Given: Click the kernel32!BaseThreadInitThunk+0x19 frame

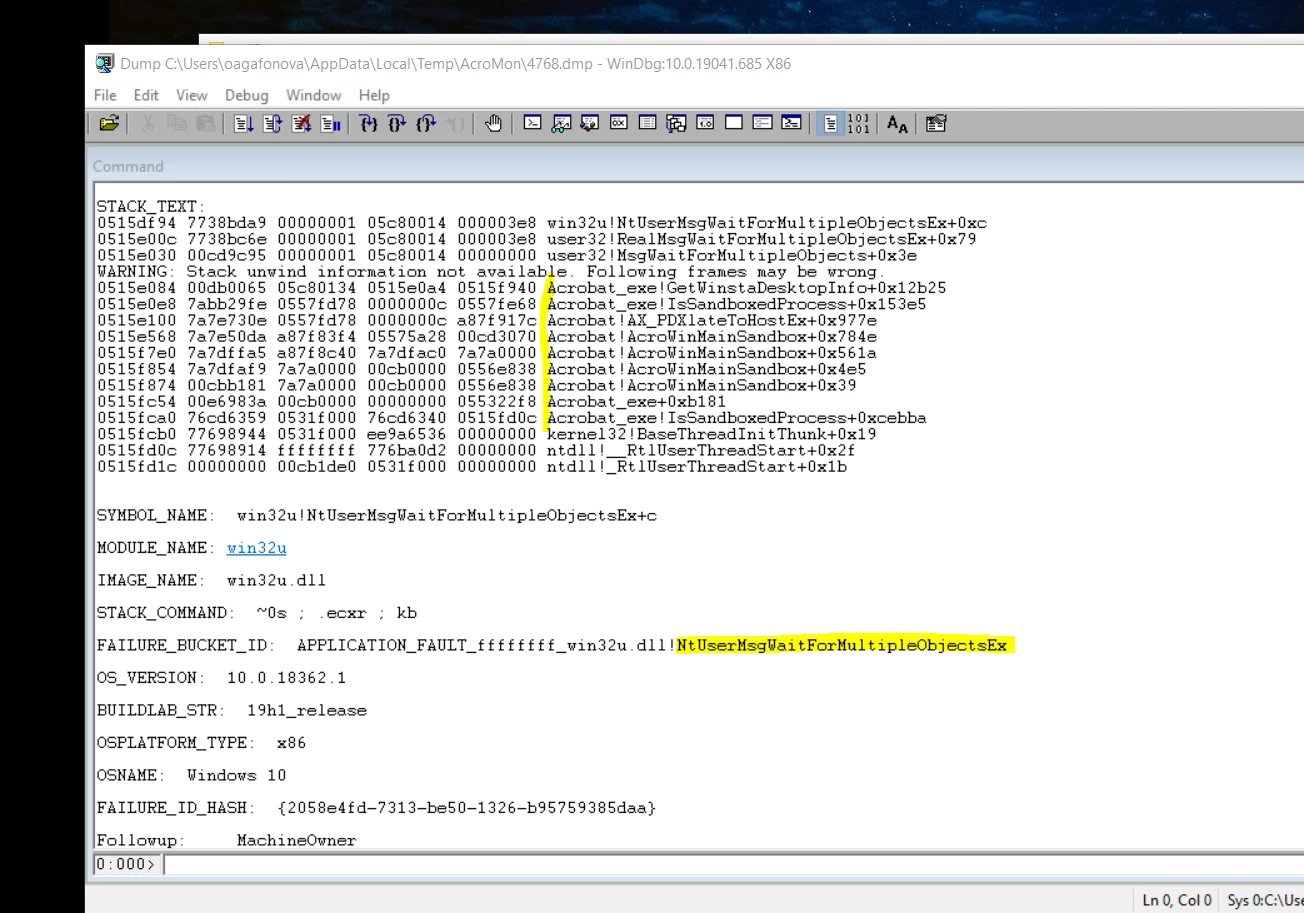Looking at the screenshot, I should [712, 434].
